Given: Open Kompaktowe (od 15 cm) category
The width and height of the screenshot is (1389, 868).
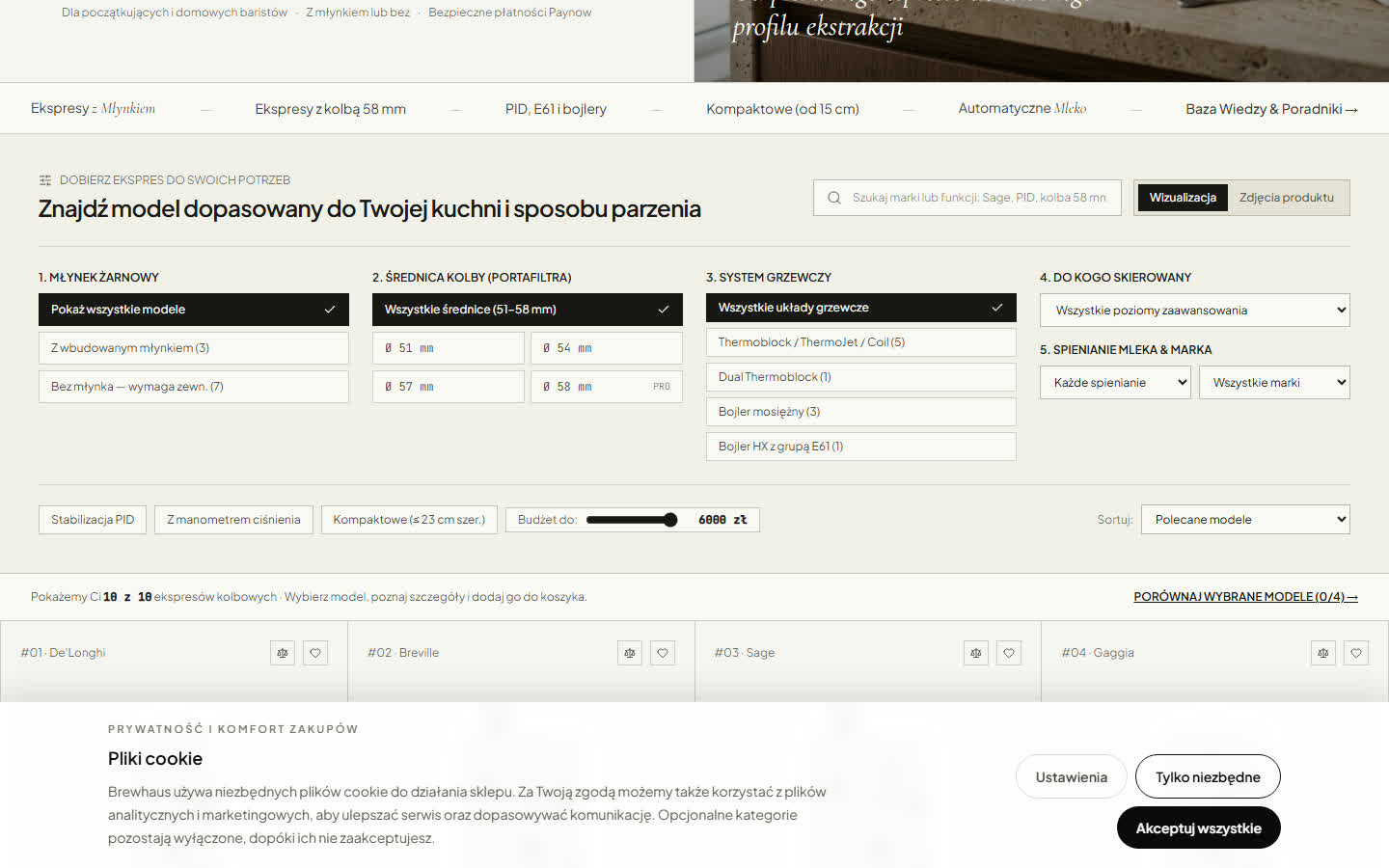Looking at the screenshot, I should tap(782, 109).
